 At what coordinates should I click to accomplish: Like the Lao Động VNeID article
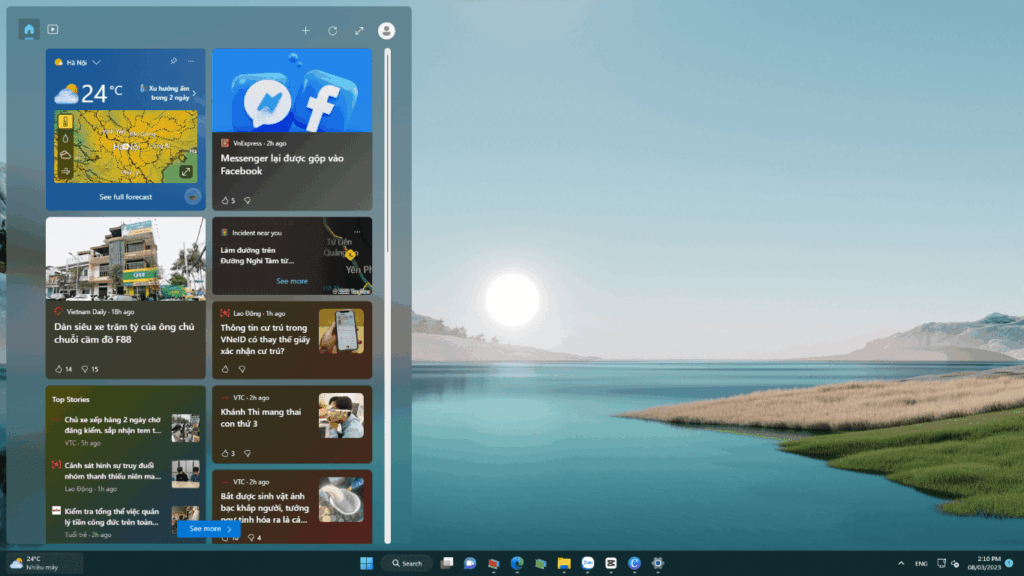point(225,369)
